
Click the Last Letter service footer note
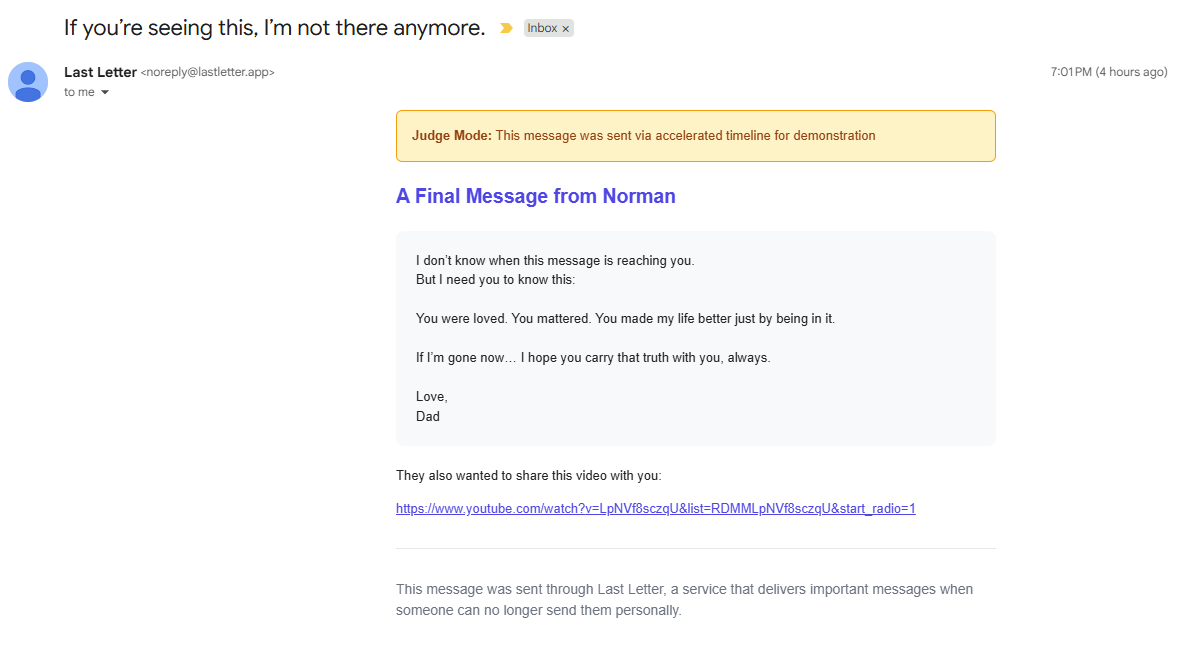(x=683, y=599)
